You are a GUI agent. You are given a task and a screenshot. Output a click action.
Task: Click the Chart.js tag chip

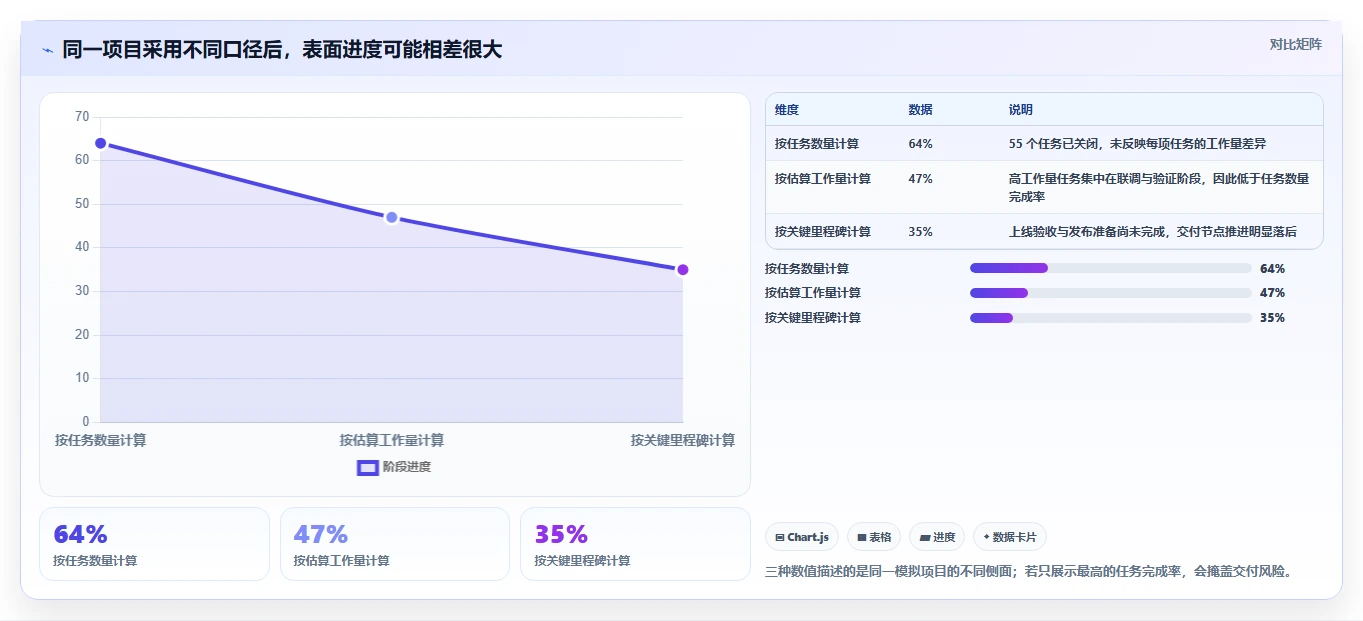[x=802, y=537]
